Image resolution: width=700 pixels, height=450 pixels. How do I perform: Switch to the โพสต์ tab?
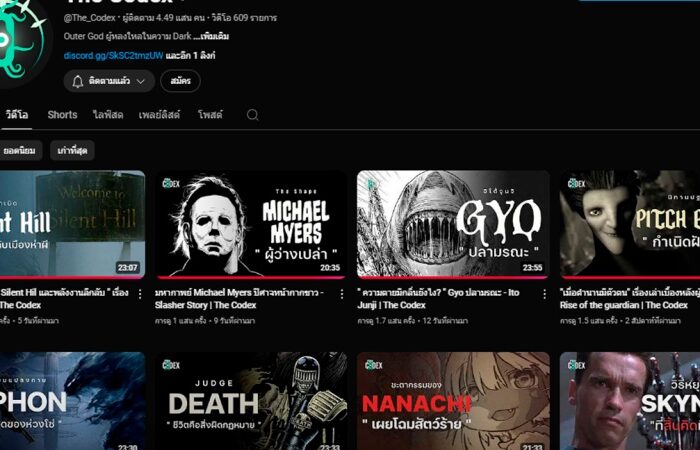(x=210, y=115)
